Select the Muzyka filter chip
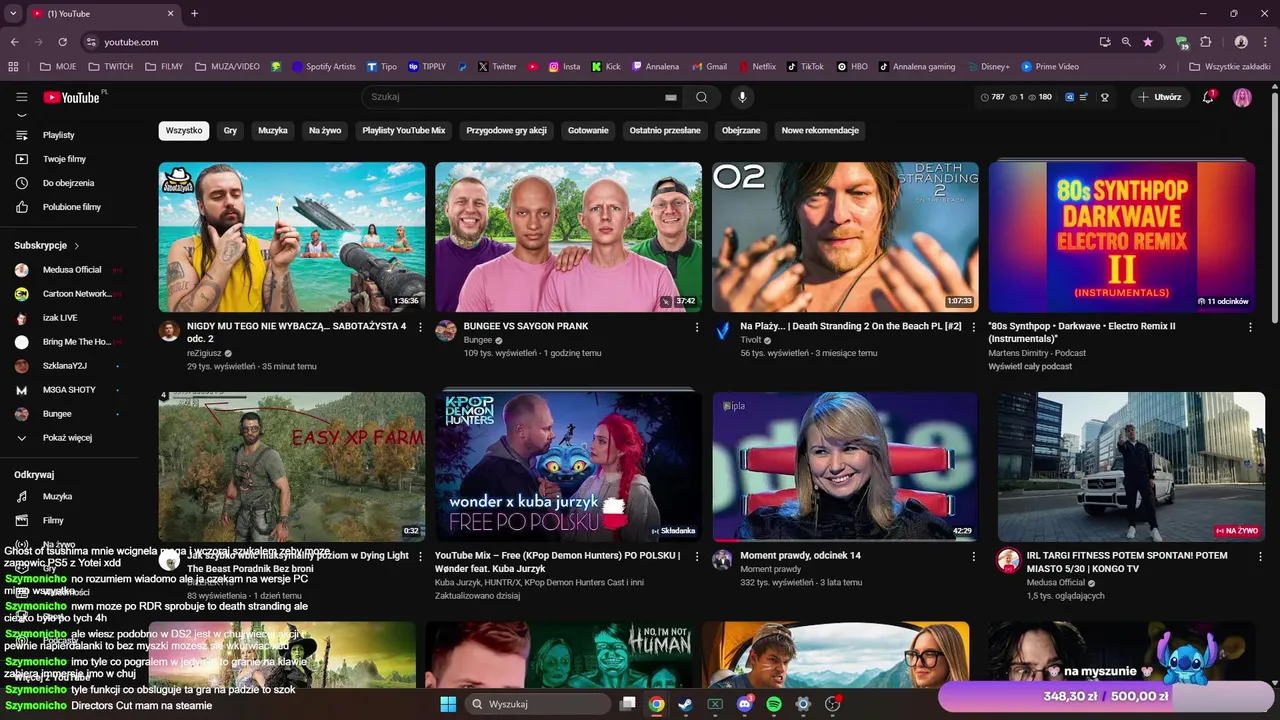Screen dimensions: 1280x720 (273, 130)
